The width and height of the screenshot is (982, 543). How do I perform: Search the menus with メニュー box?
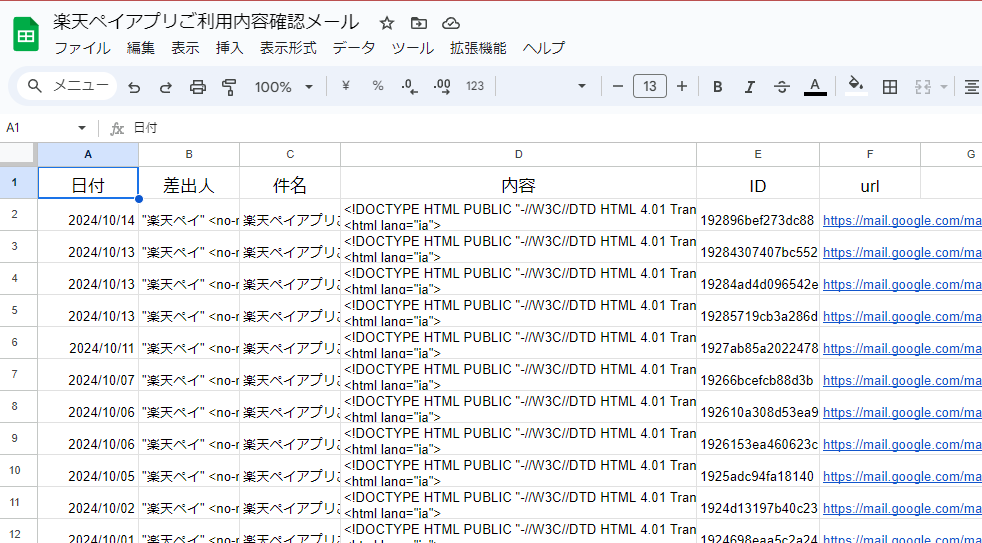coord(67,86)
